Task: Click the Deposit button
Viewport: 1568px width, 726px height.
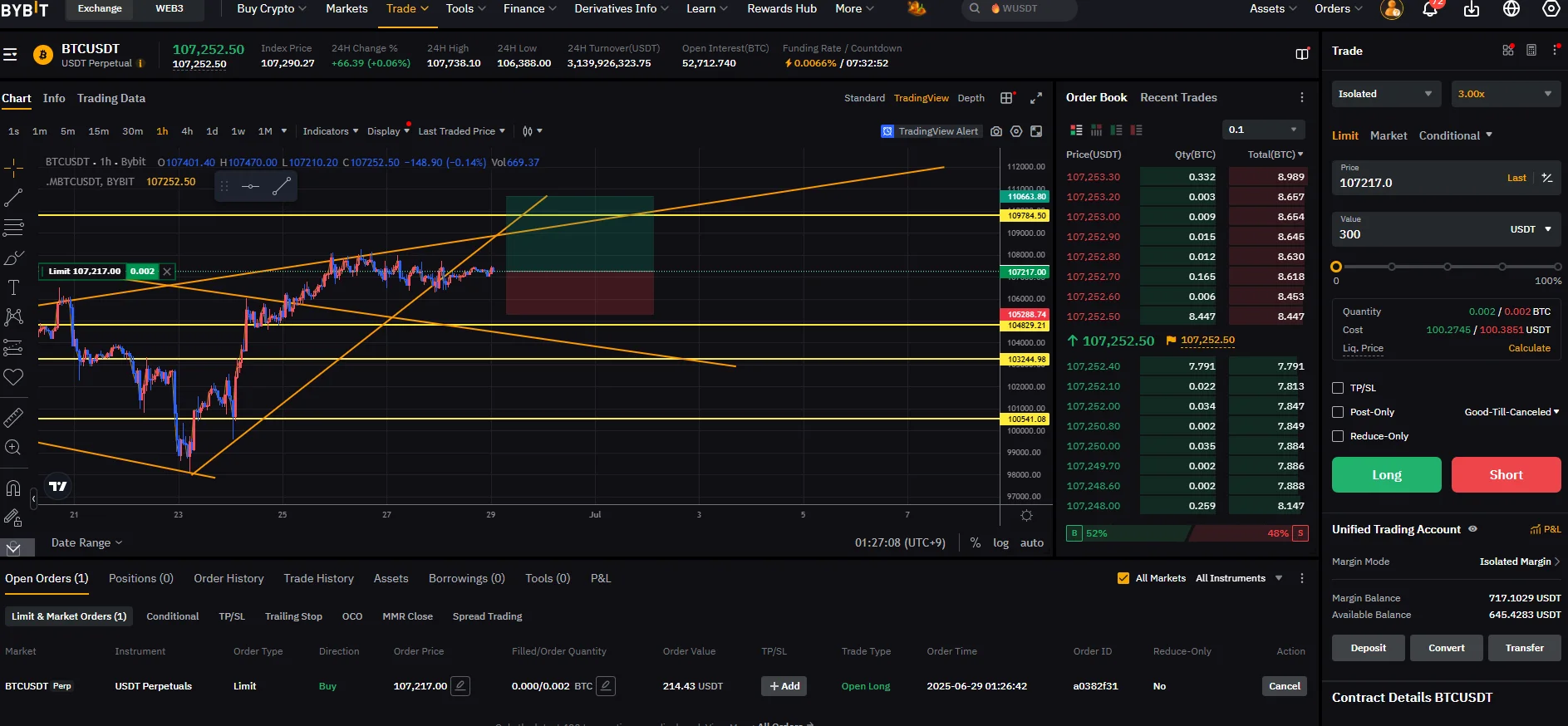Action: (1369, 648)
